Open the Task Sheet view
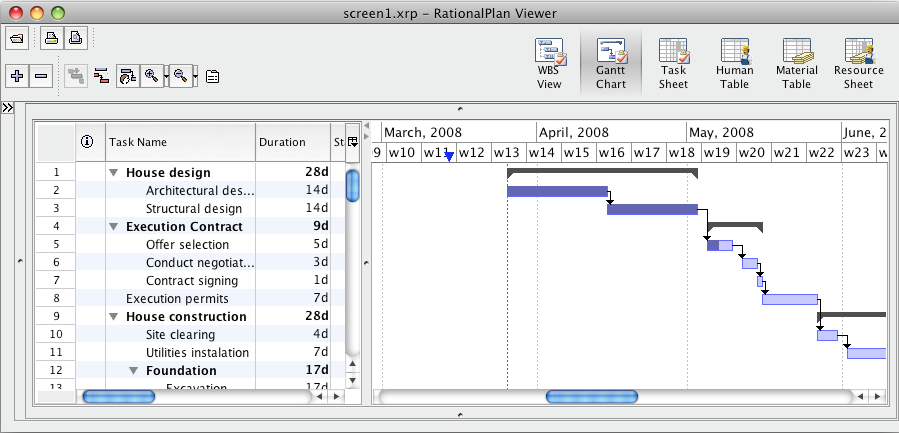Screen dimensions: 899x433 (x=673, y=63)
